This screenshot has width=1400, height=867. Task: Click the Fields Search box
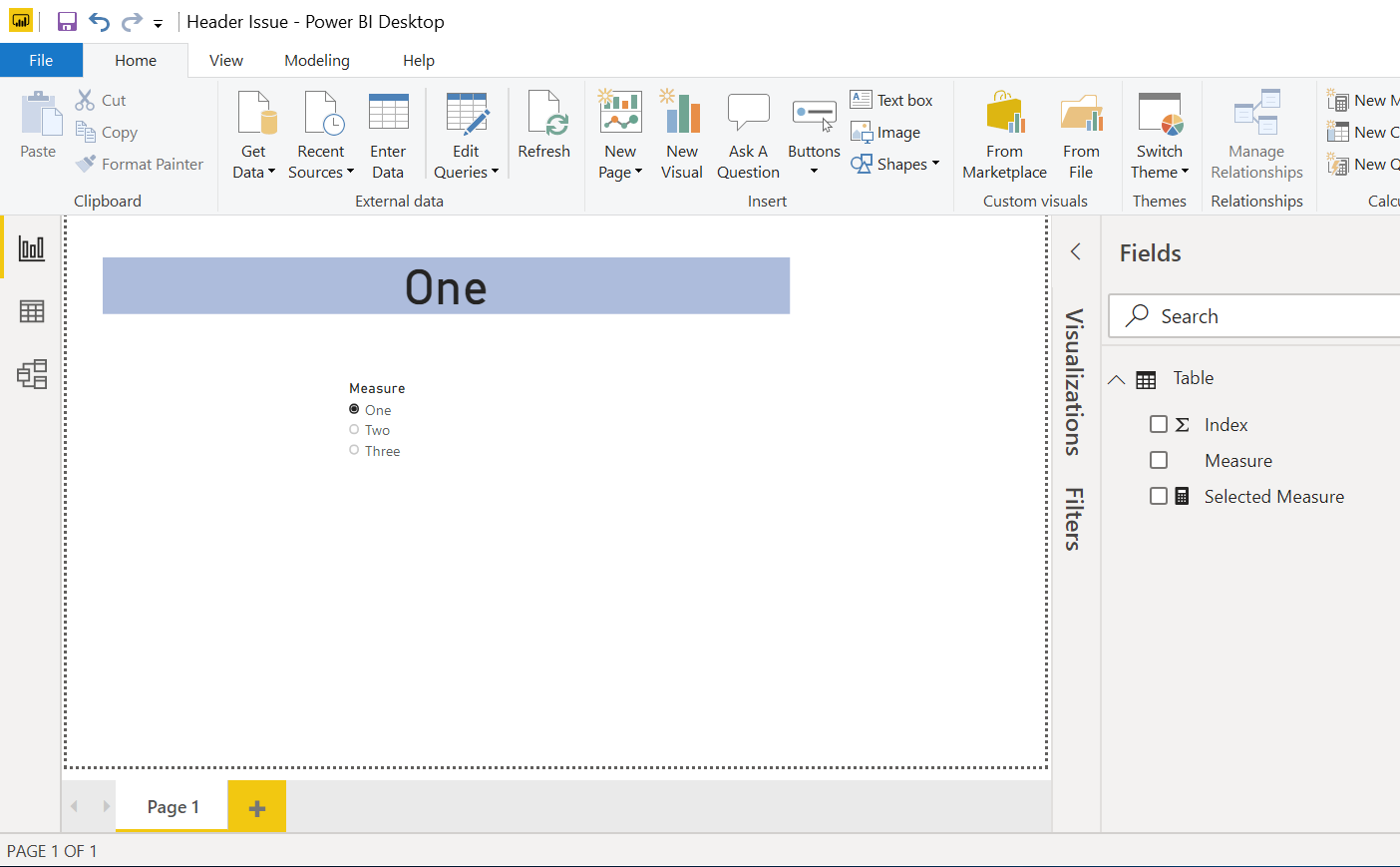point(1256,316)
